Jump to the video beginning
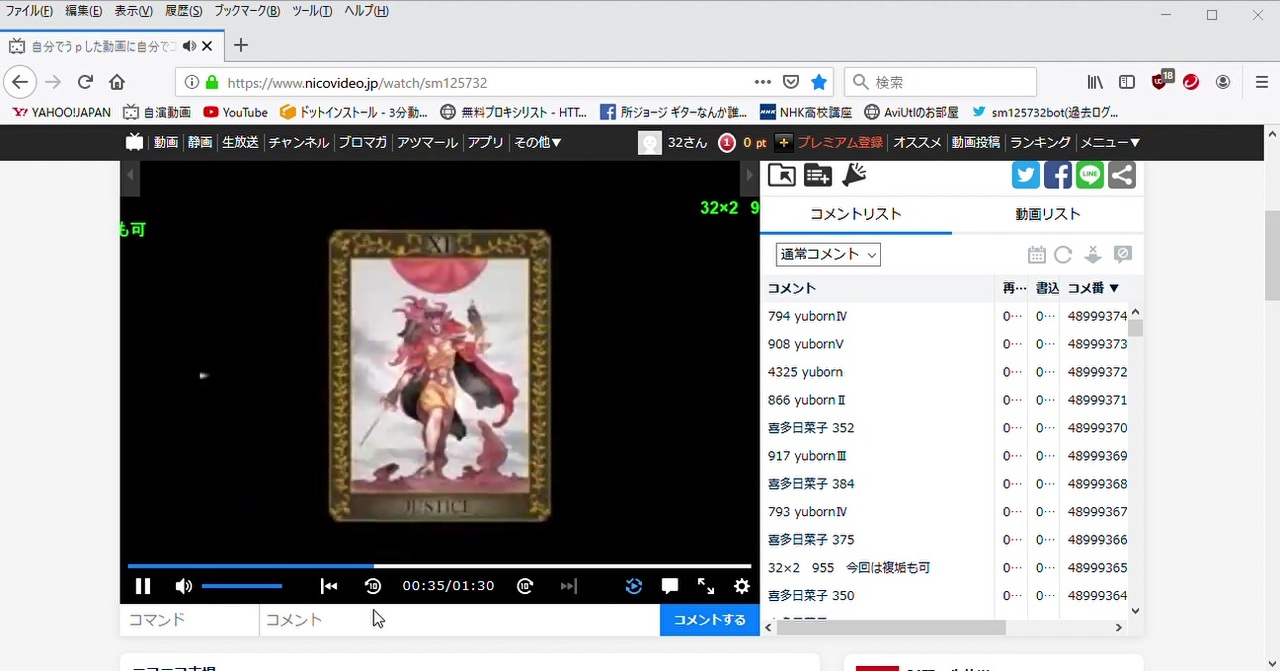 [329, 586]
